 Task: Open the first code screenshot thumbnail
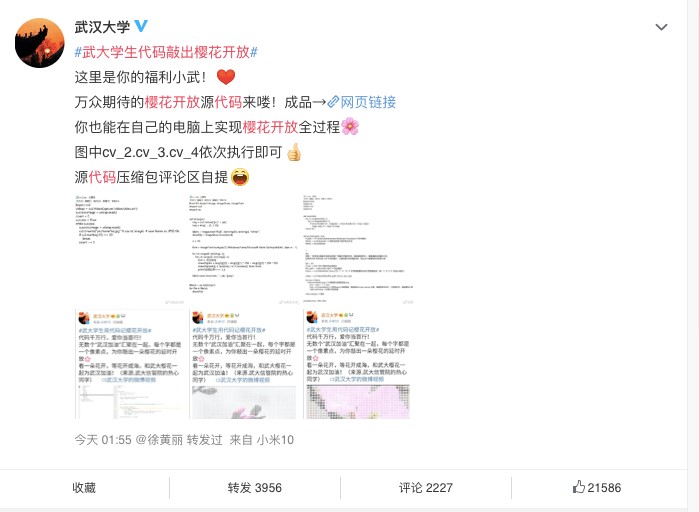click(x=129, y=250)
